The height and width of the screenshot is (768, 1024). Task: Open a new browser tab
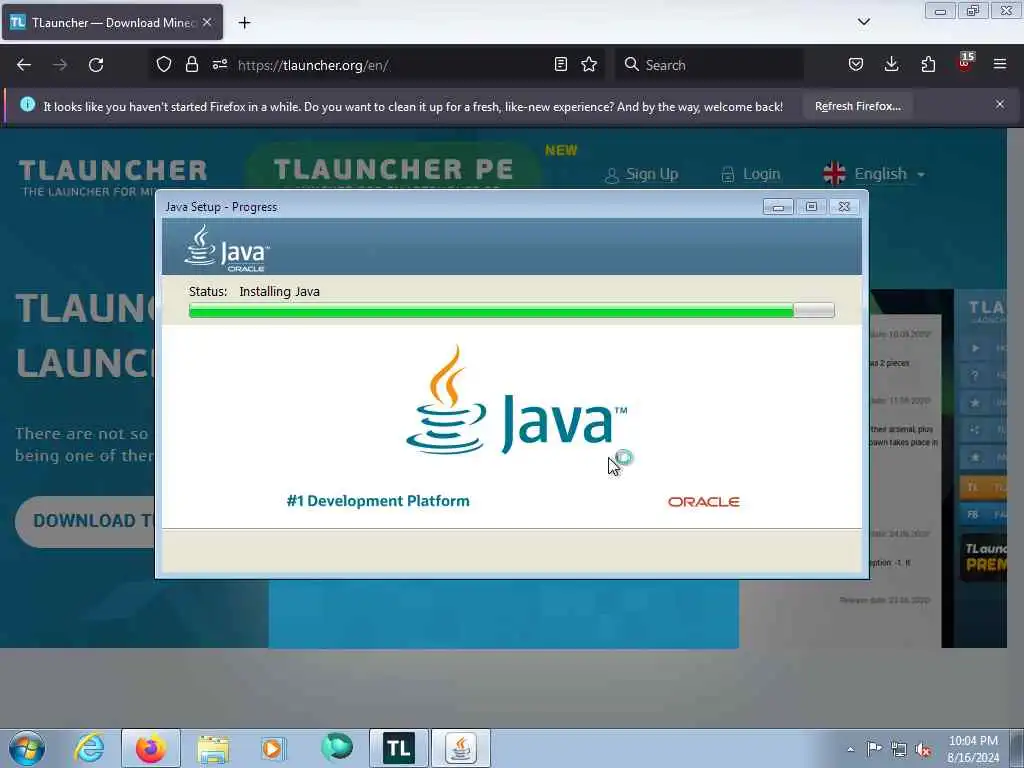point(244,23)
